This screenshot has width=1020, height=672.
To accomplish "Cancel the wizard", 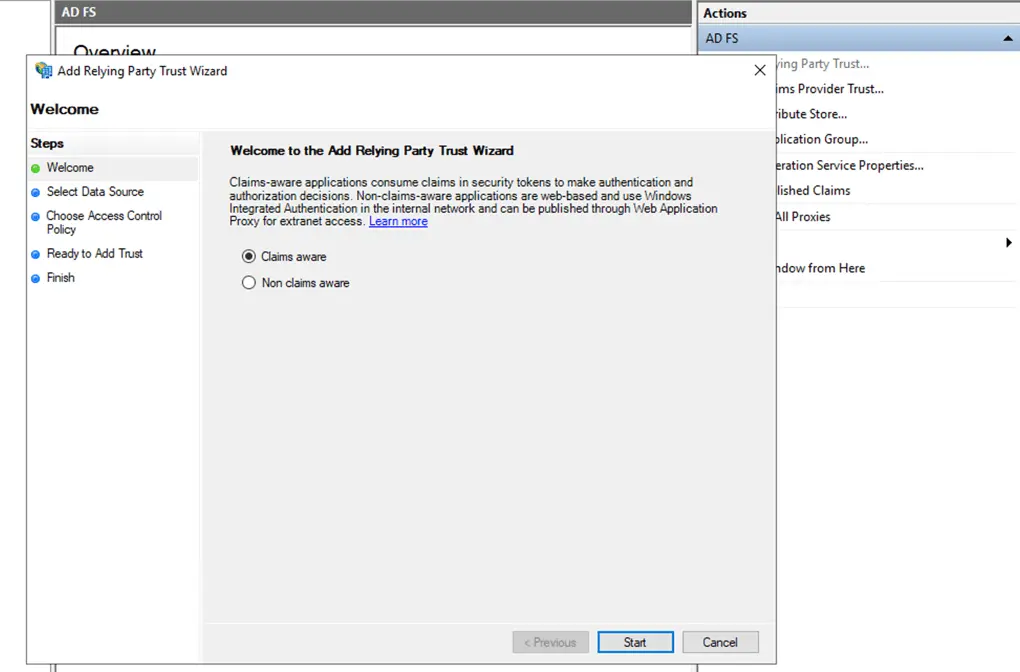I will (x=720, y=642).
